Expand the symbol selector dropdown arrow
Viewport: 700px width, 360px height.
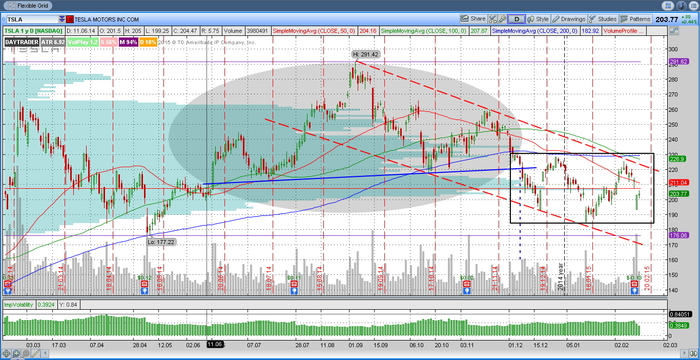click(x=62, y=19)
